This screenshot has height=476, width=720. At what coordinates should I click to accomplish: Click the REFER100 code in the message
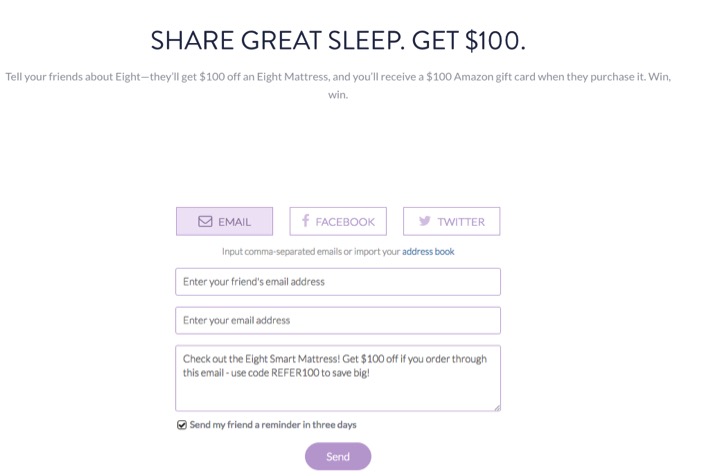click(x=295, y=373)
